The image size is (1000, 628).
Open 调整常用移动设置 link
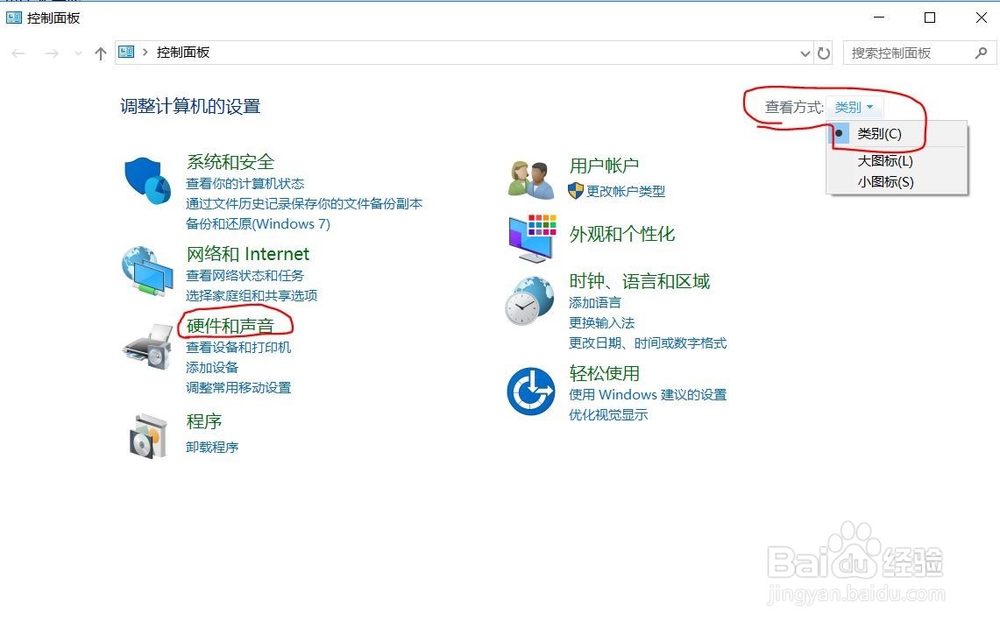tap(239, 388)
